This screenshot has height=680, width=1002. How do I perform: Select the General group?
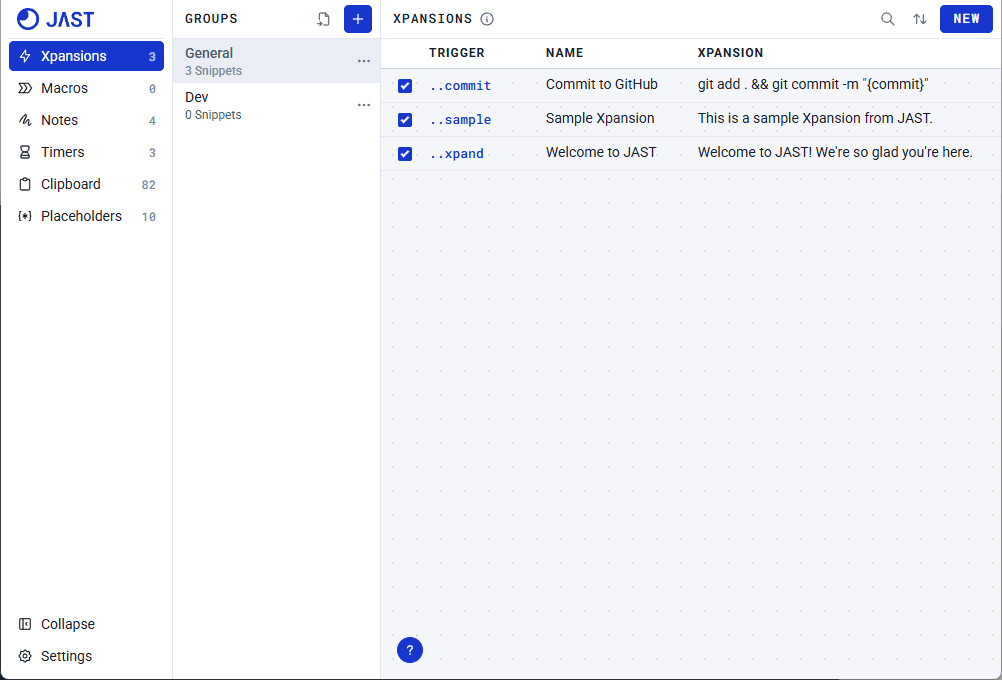pyautogui.click(x=276, y=61)
